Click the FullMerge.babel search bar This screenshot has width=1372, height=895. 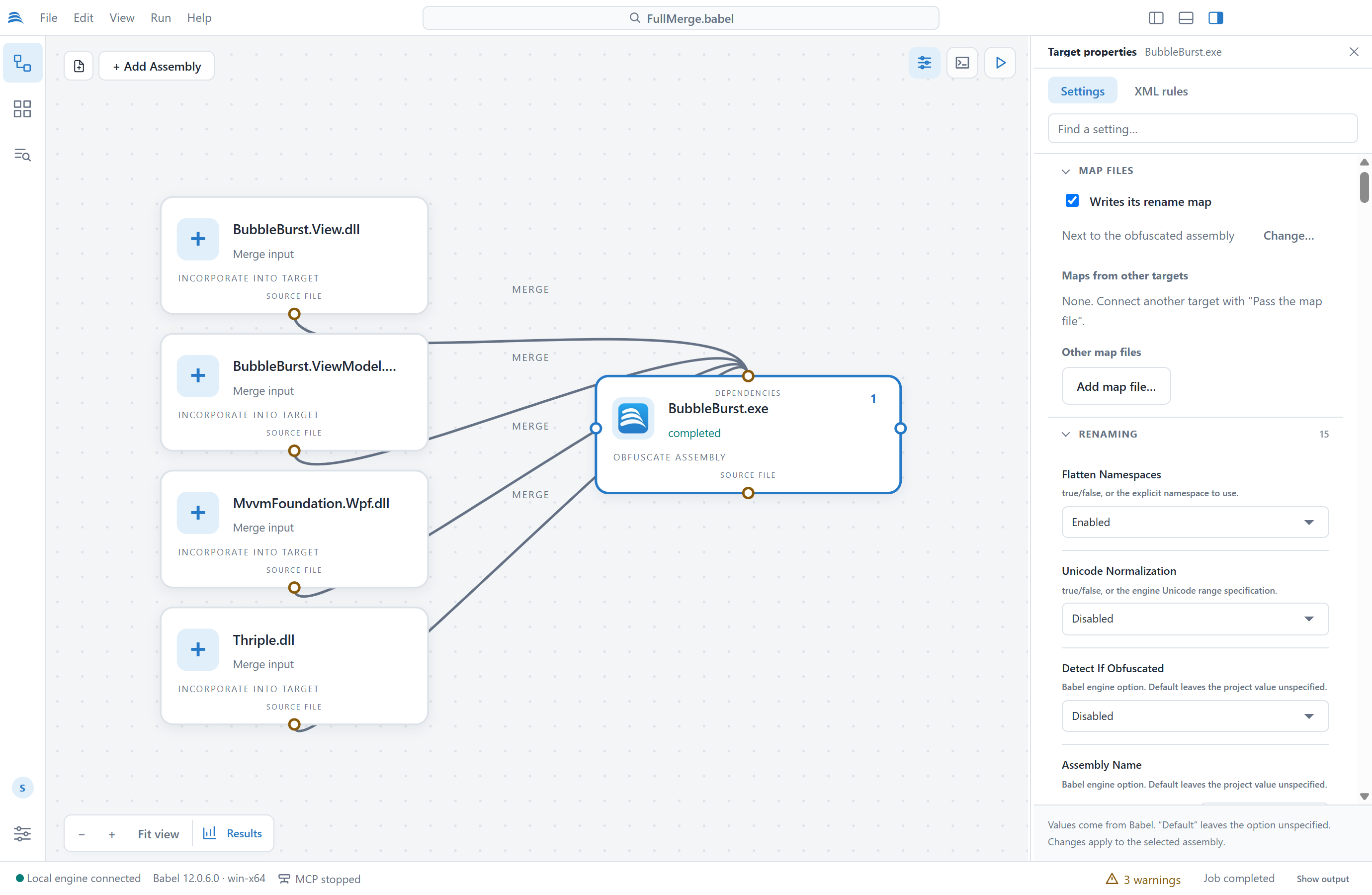[681, 18]
